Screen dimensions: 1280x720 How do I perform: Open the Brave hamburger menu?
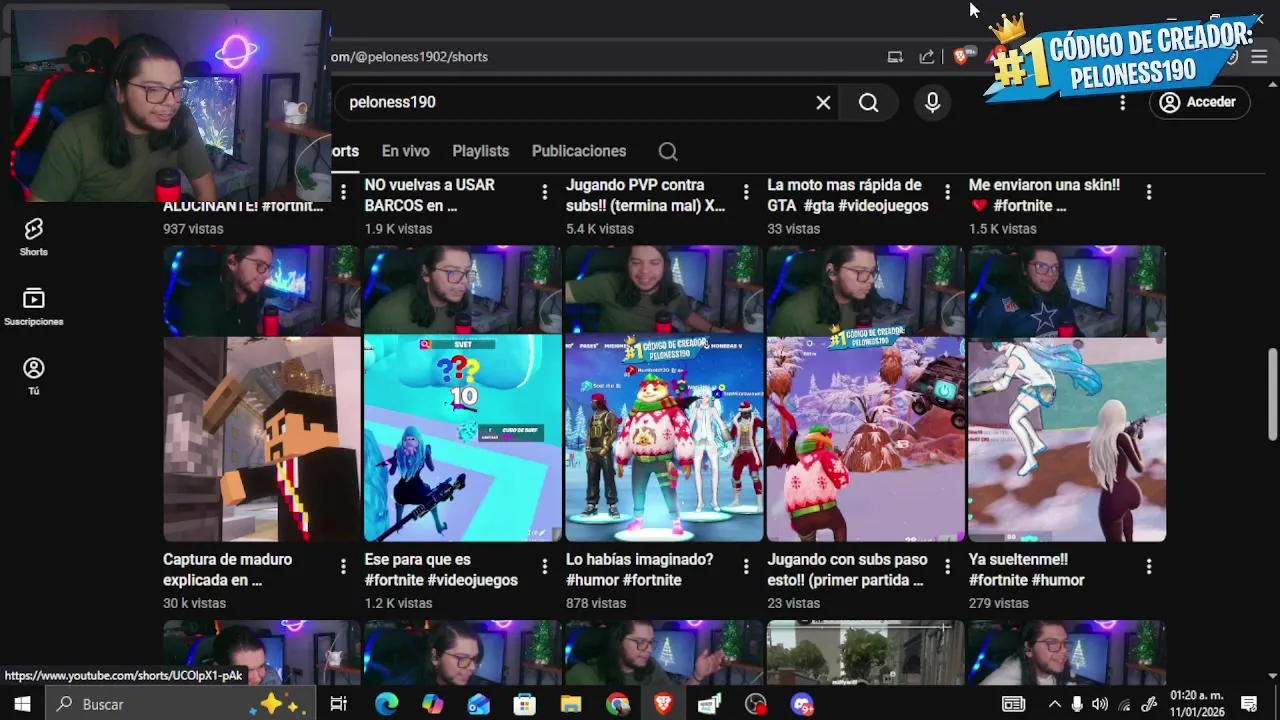[1259, 57]
